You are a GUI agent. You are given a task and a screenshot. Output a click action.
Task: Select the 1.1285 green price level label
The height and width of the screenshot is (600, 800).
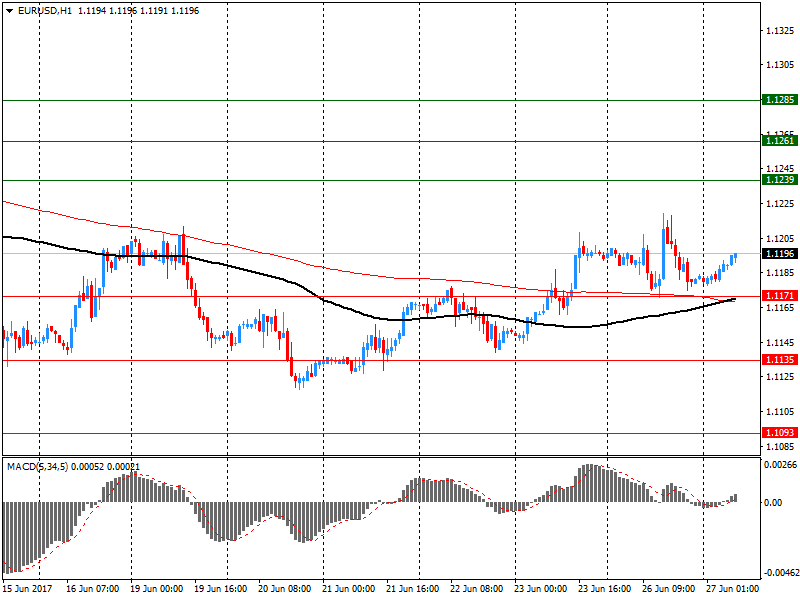[x=780, y=99]
